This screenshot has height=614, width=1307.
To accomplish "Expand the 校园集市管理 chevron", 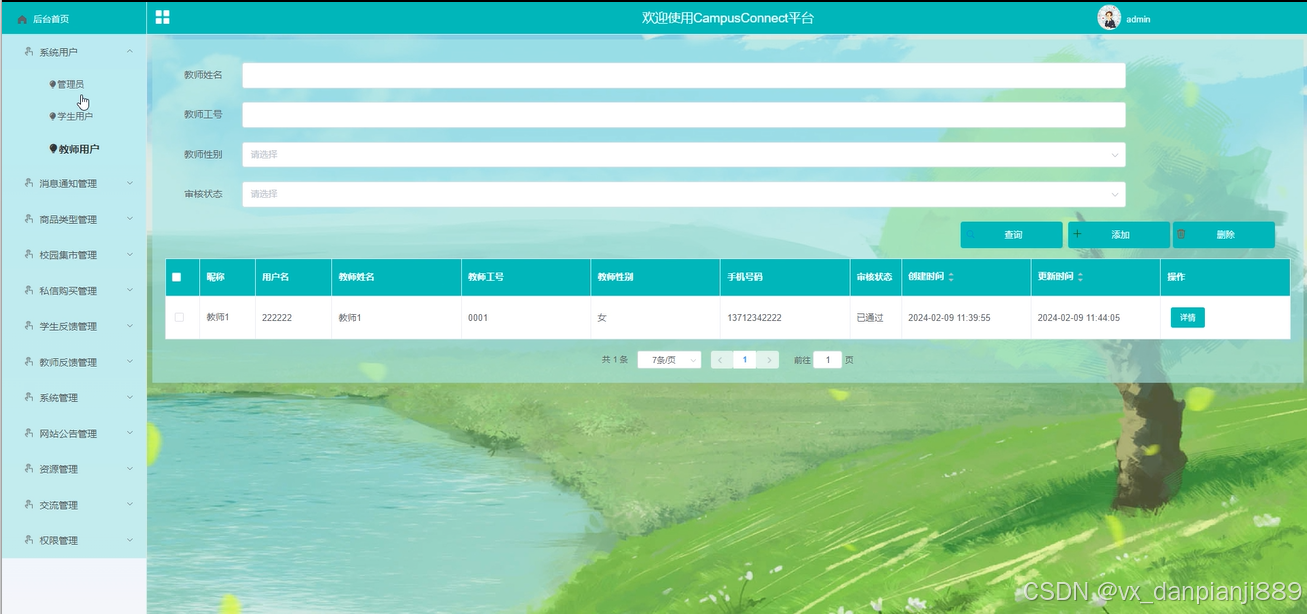I will tap(130, 255).
